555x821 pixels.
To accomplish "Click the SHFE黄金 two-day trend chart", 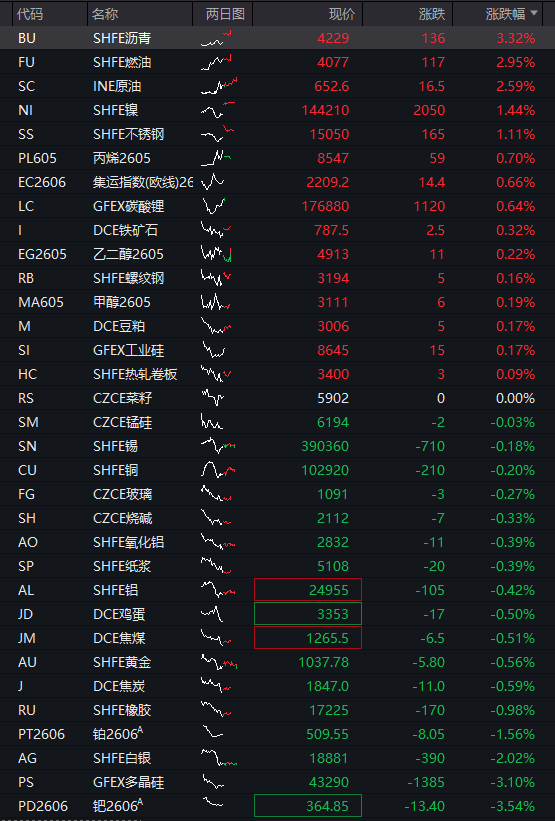I will pos(218,662).
